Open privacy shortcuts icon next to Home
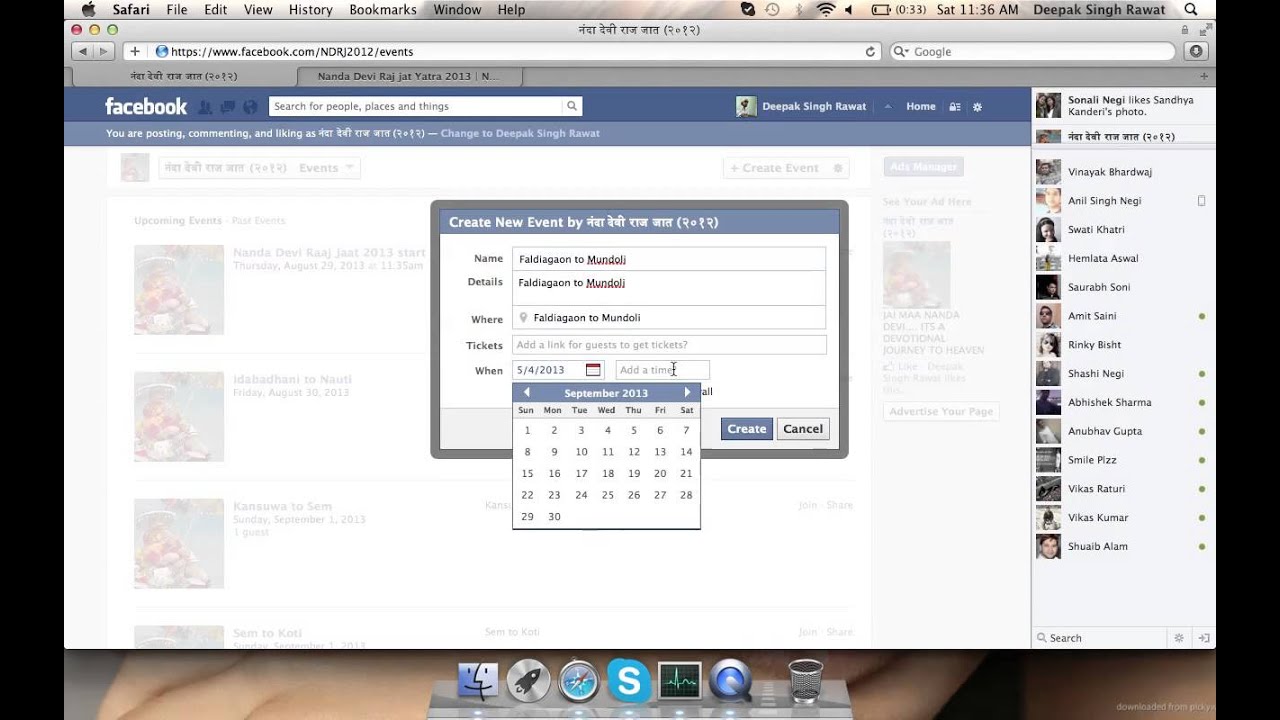Viewport: 1280px width, 720px height. pyautogui.click(x=955, y=107)
